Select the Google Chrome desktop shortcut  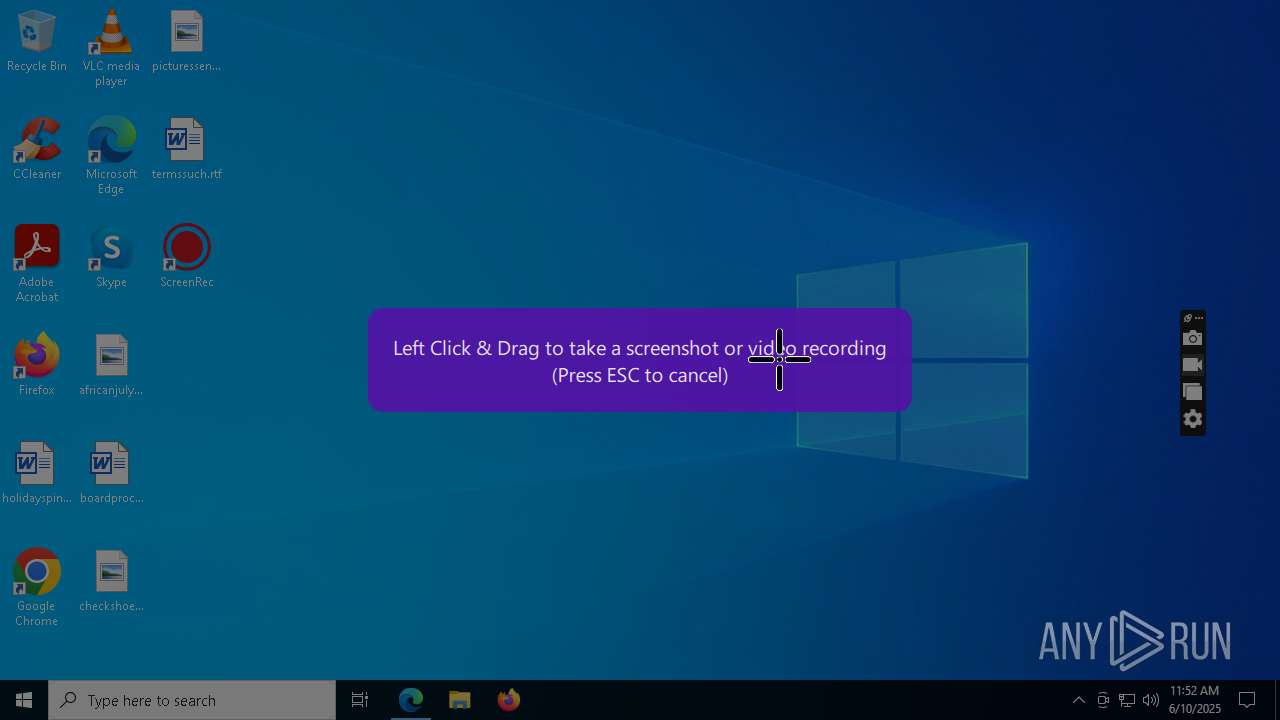coord(37,588)
